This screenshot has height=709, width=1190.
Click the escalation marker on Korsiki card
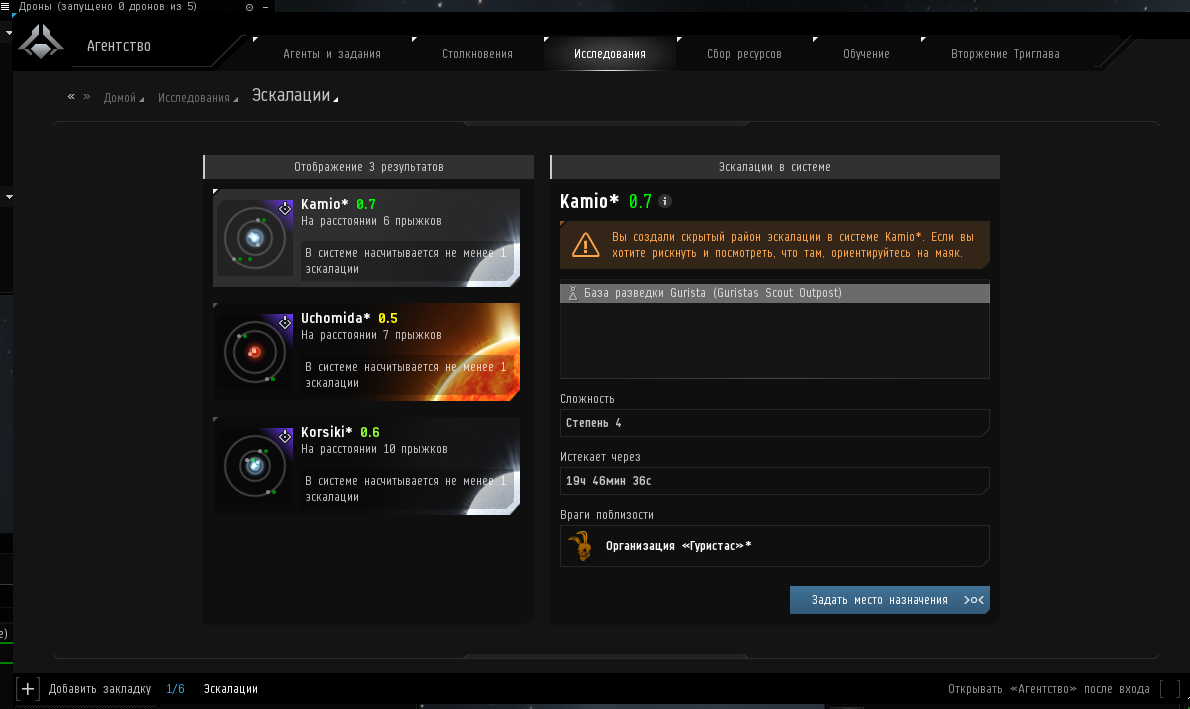click(285, 436)
